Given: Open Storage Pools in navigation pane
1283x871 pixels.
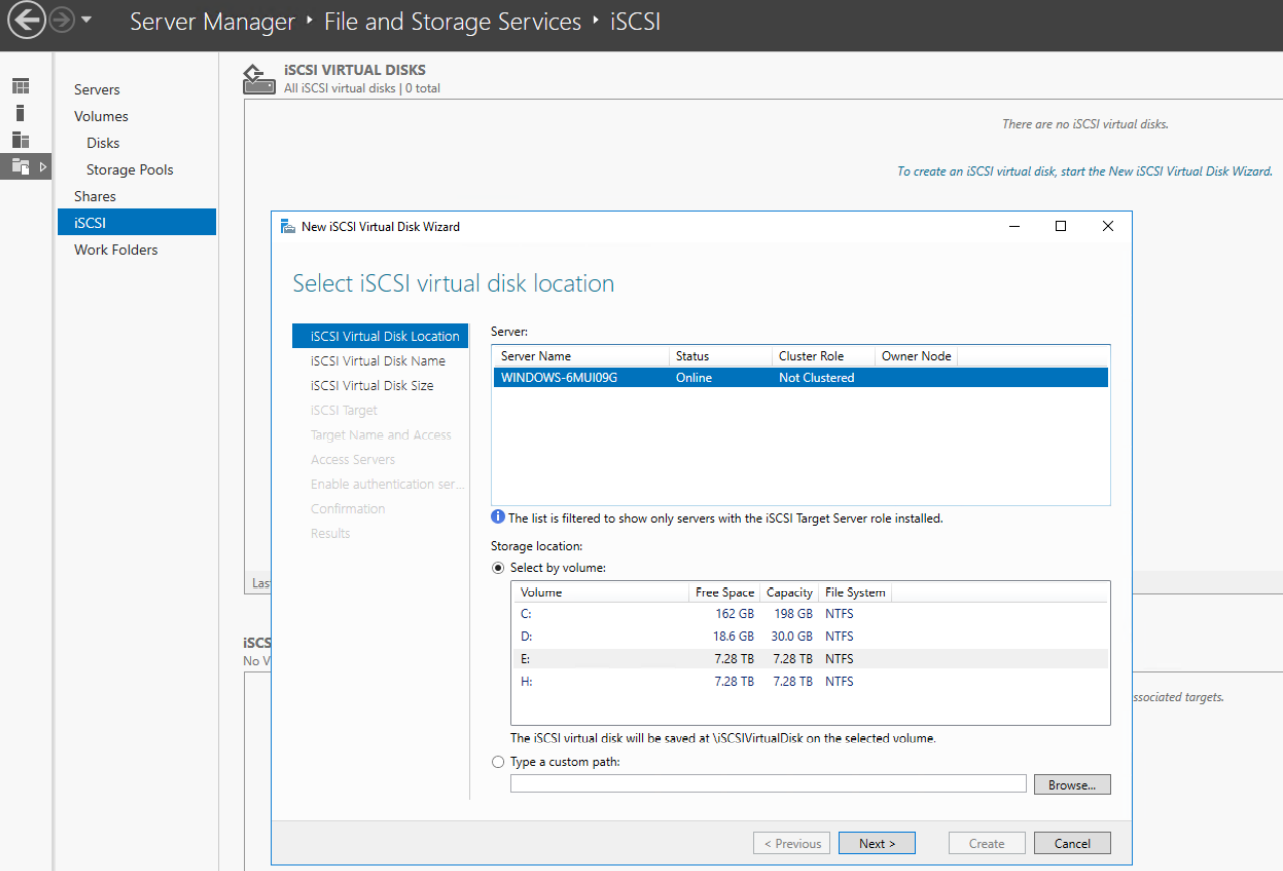Looking at the screenshot, I should (129, 170).
